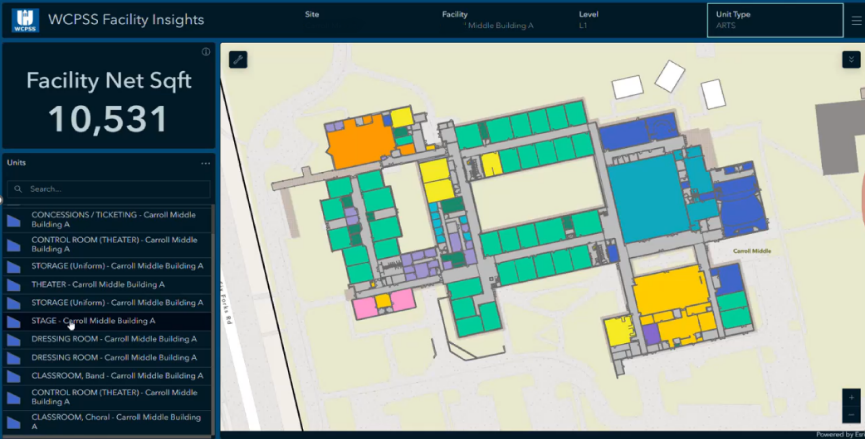Viewport: 865px width, 439px height.
Task: Select STORAGE (Uniform) row just above STAGE
Action: (107, 303)
